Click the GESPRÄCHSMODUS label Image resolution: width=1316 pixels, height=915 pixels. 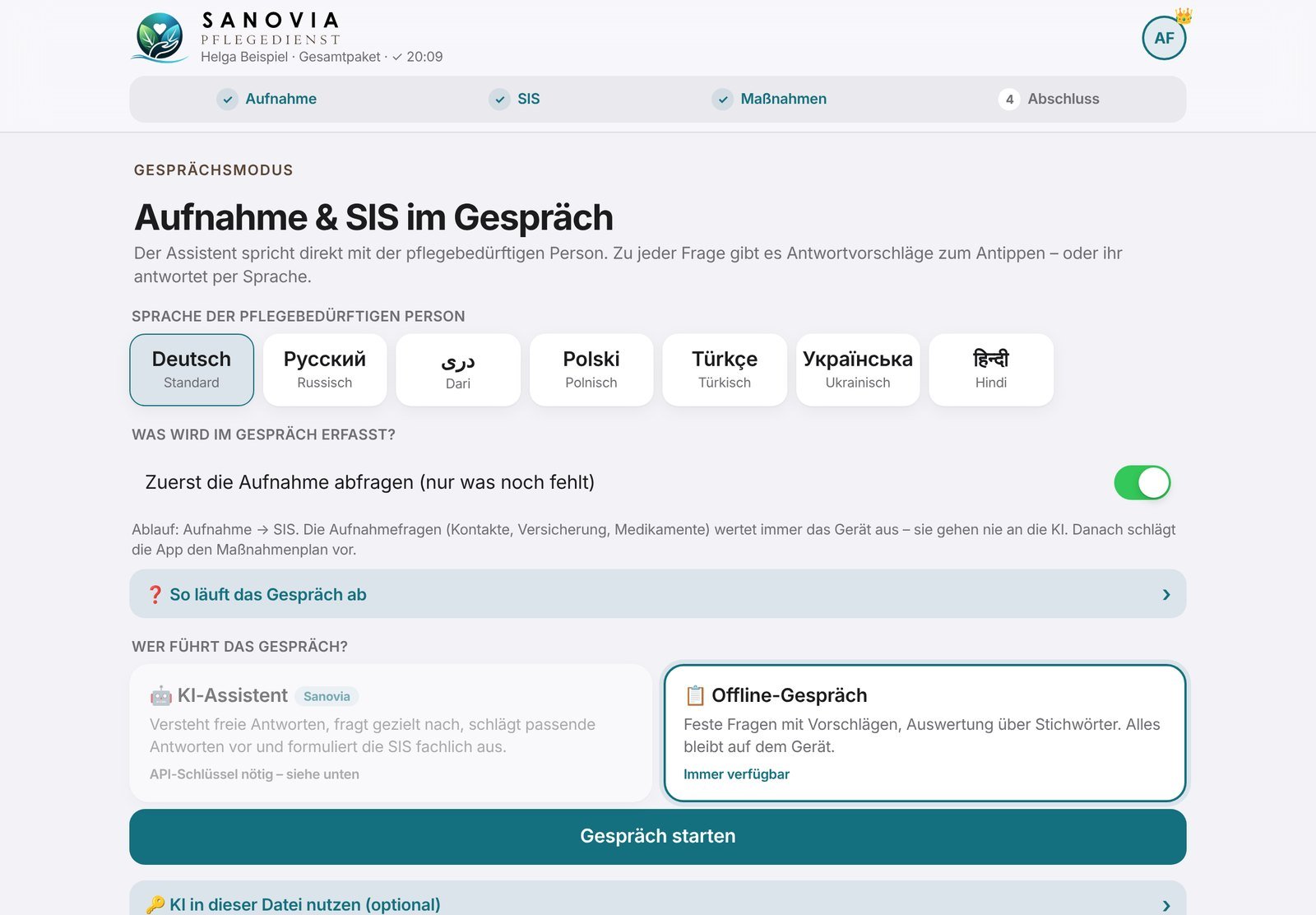[x=213, y=170]
